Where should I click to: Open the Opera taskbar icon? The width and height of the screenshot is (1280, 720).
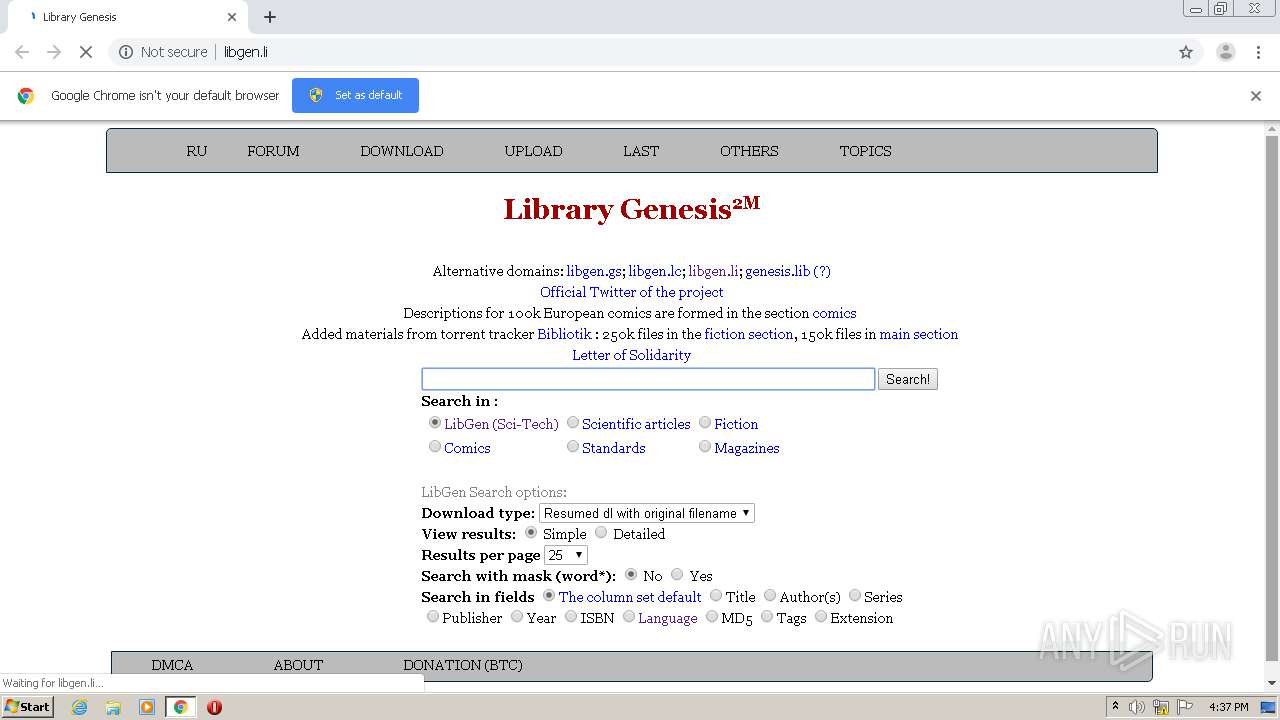tap(214, 707)
